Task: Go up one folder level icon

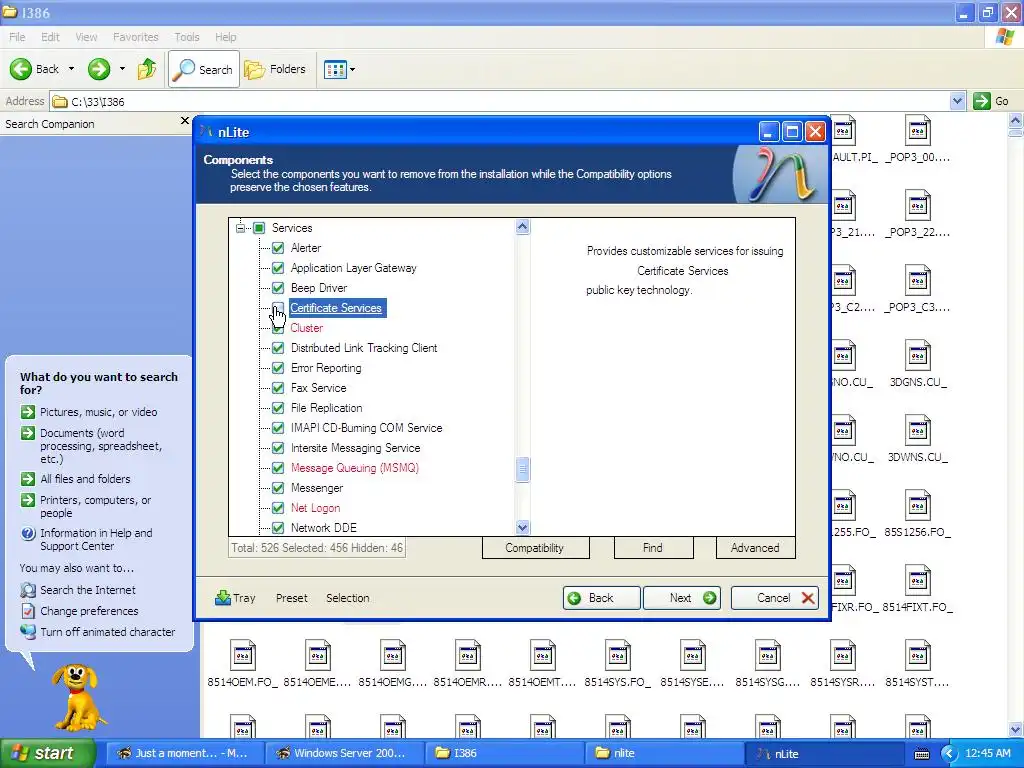Action: coord(147,69)
